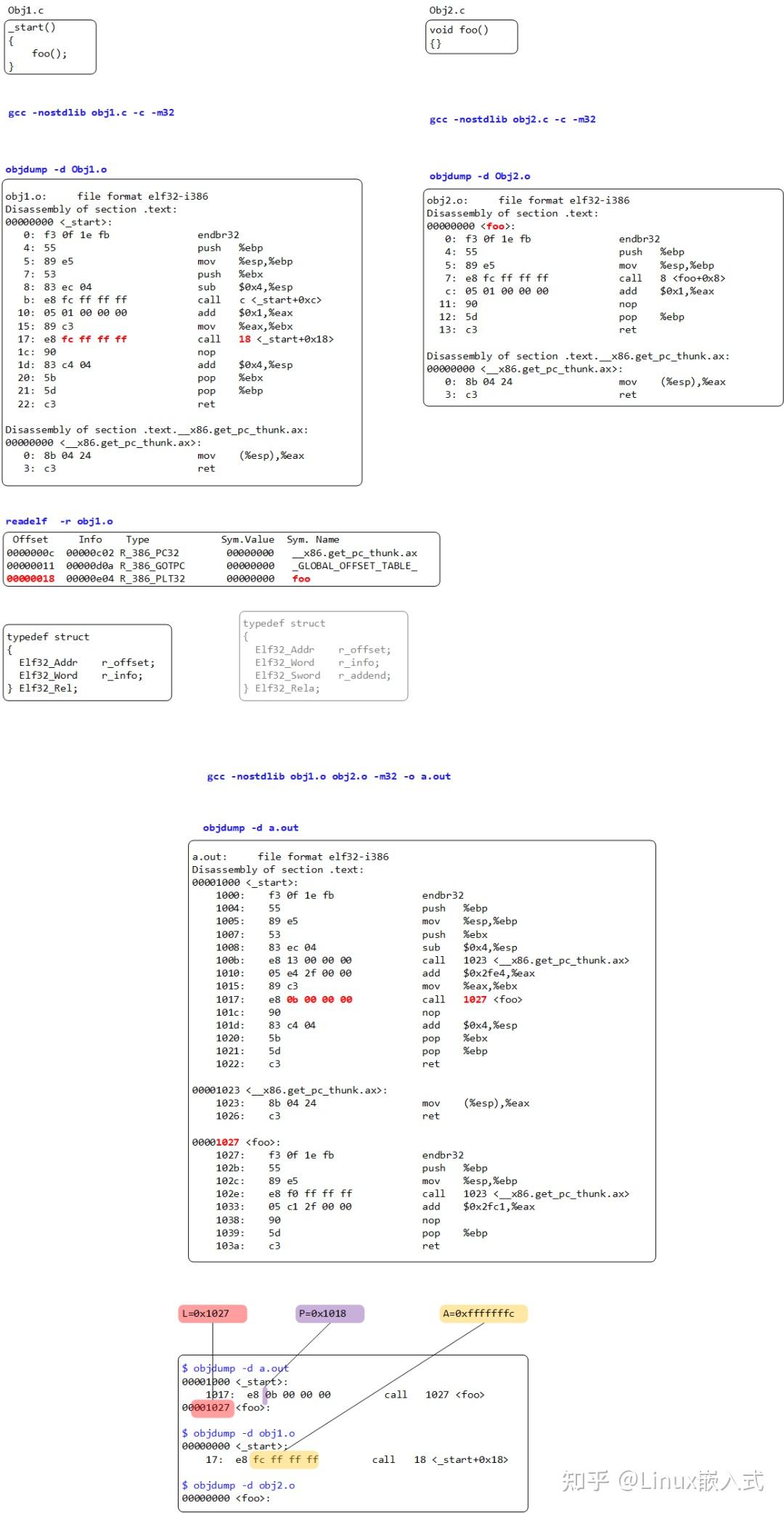Viewport: 784px width, 1513px height.
Task: Click the yellow 'A=0xfffffffc' label box
Action: click(x=483, y=1313)
